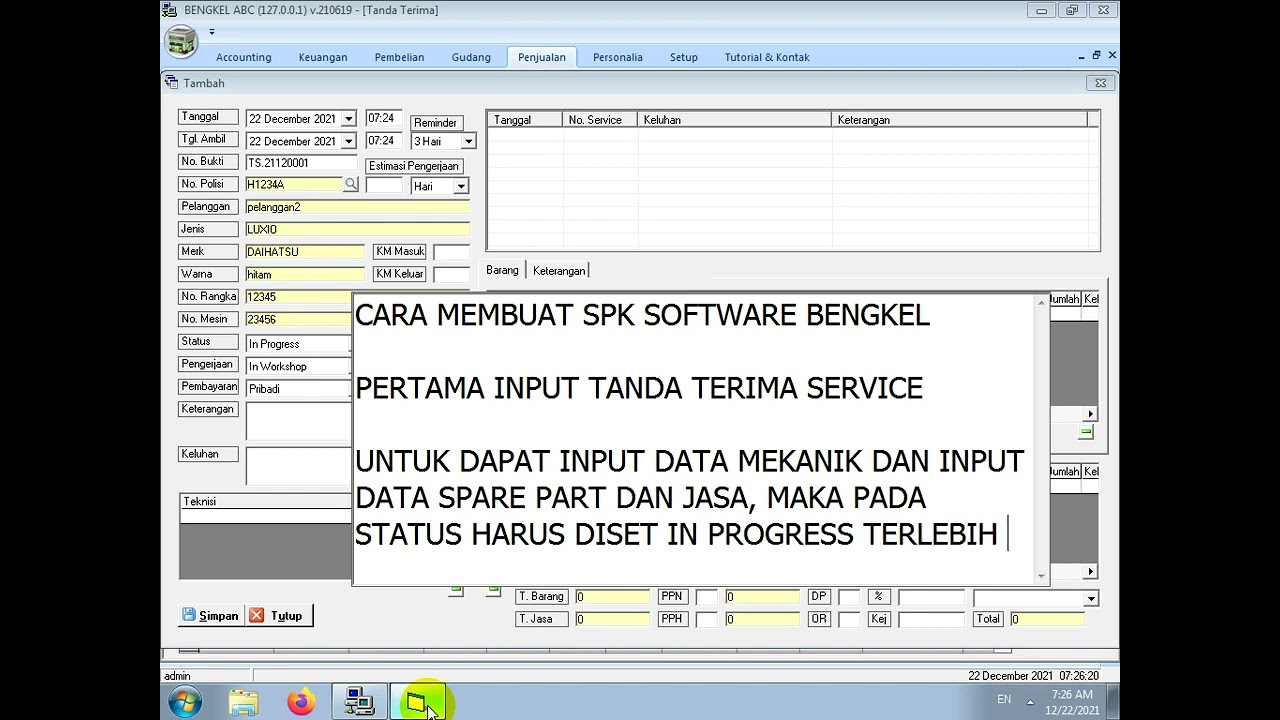The image size is (1280, 720).
Task: Click the magnifier search icon beside No. Polisi
Action: (x=351, y=185)
